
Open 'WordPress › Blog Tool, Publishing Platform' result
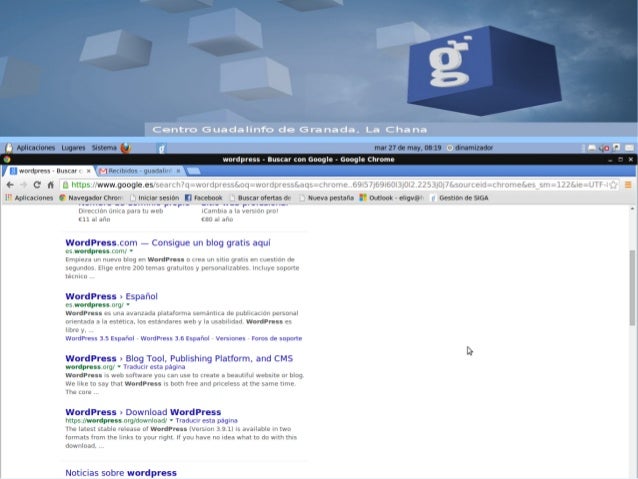(179, 359)
